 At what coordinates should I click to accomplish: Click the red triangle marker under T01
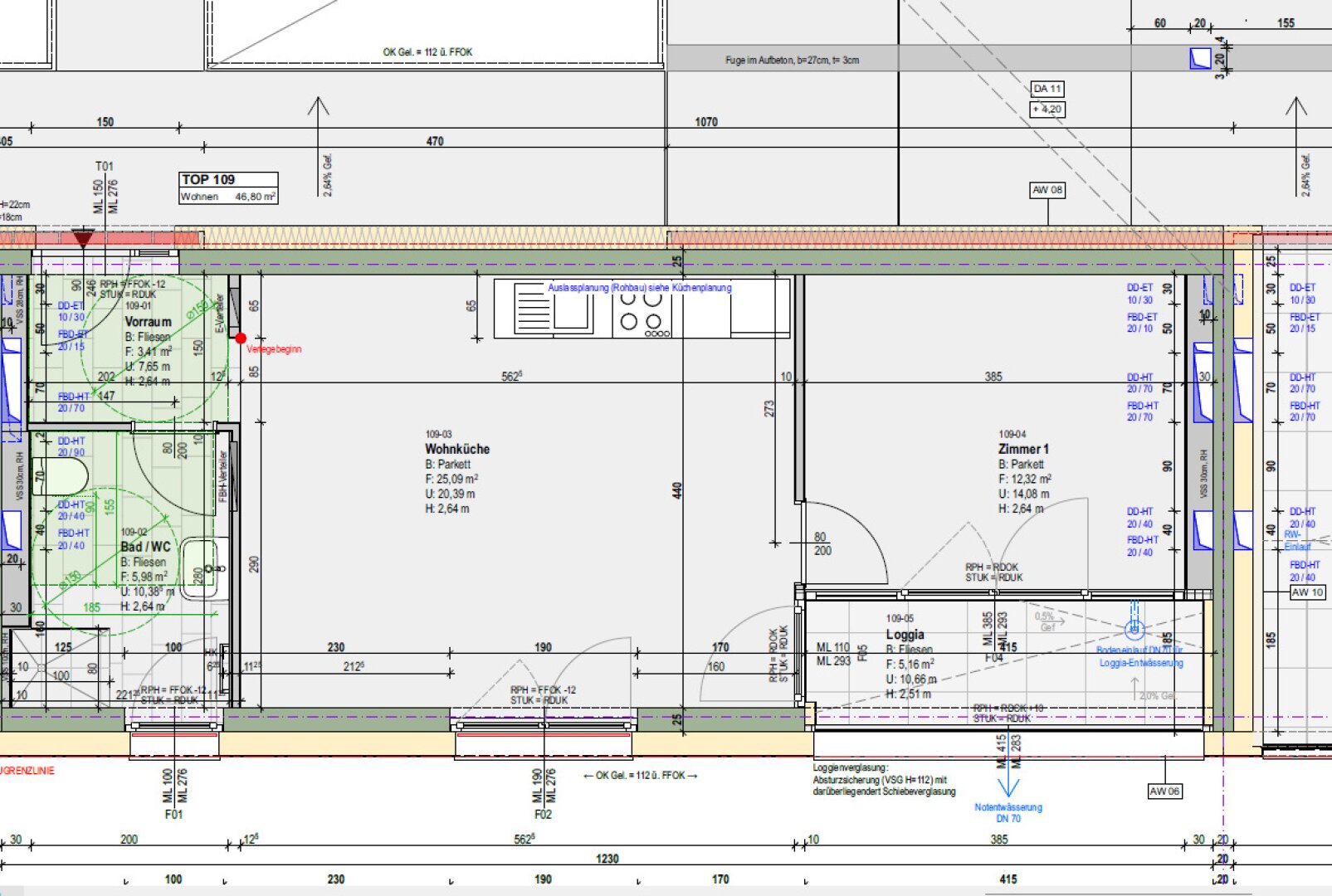click(x=83, y=240)
